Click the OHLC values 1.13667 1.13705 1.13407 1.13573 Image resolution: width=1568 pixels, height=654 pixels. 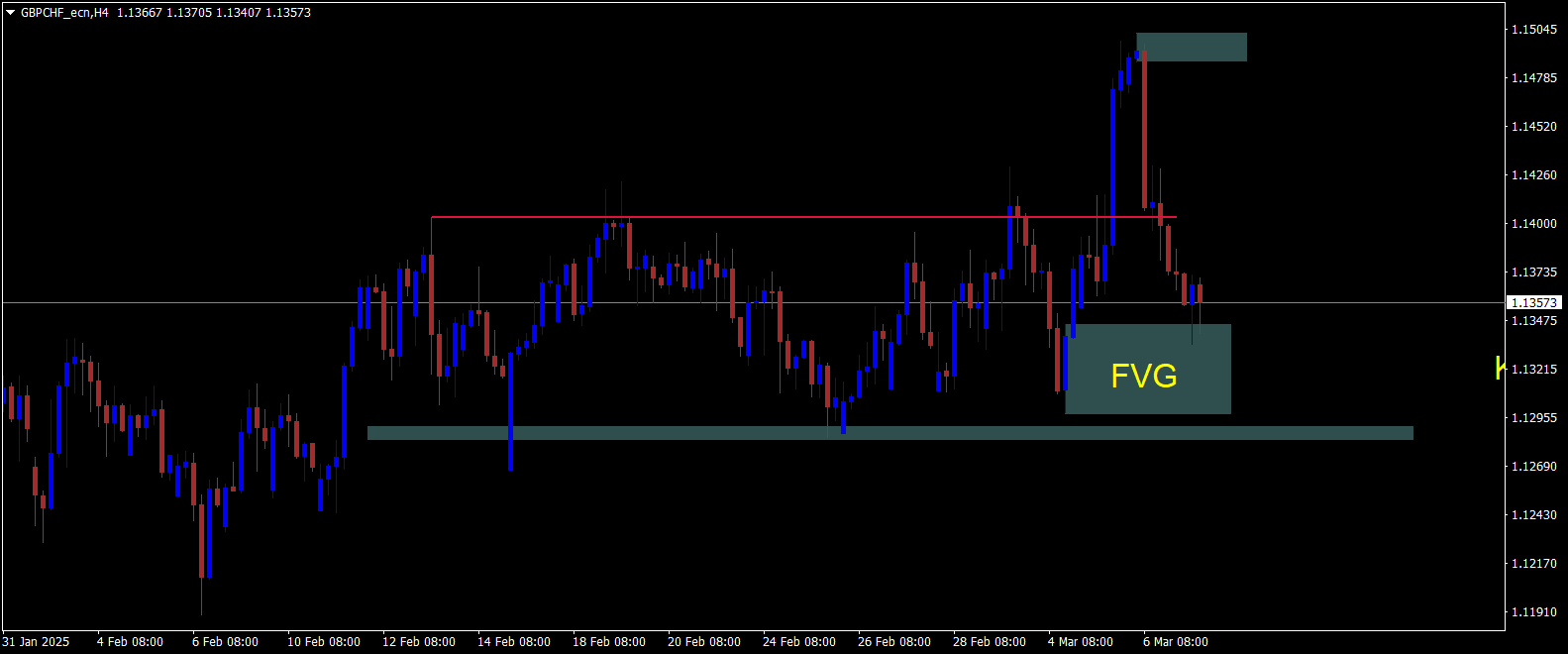[214, 13]
